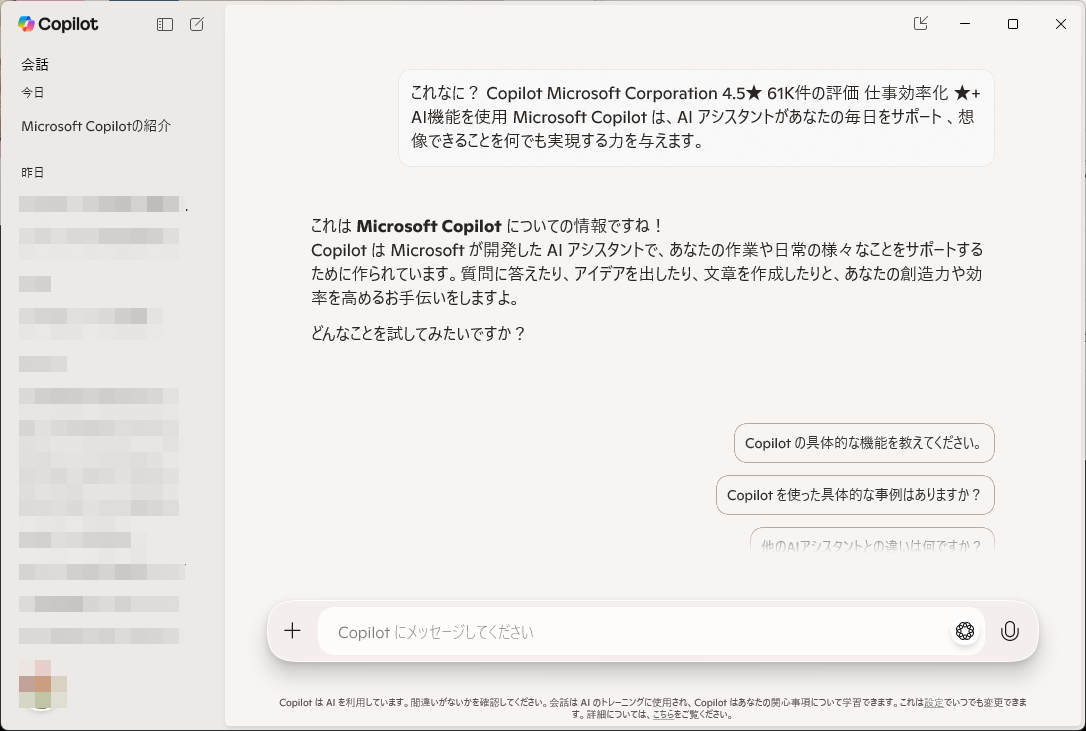Viewport: 1086px width, 731px height.
Task: Open 設定 from the footer link
Action: (x=933, y=703)
